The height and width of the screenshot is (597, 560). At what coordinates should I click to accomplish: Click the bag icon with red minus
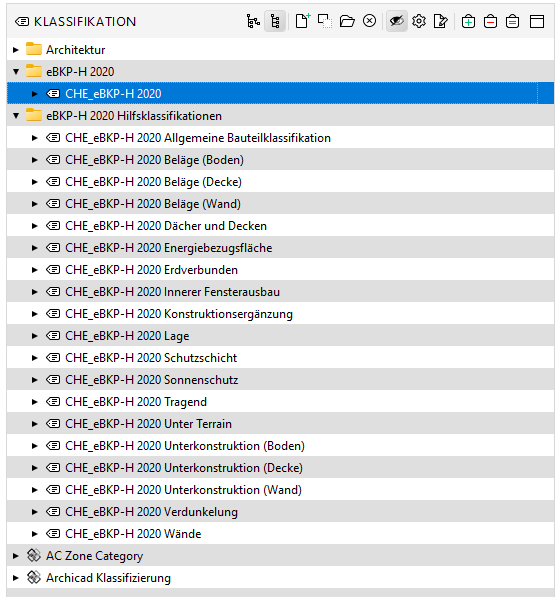point(490,21)
